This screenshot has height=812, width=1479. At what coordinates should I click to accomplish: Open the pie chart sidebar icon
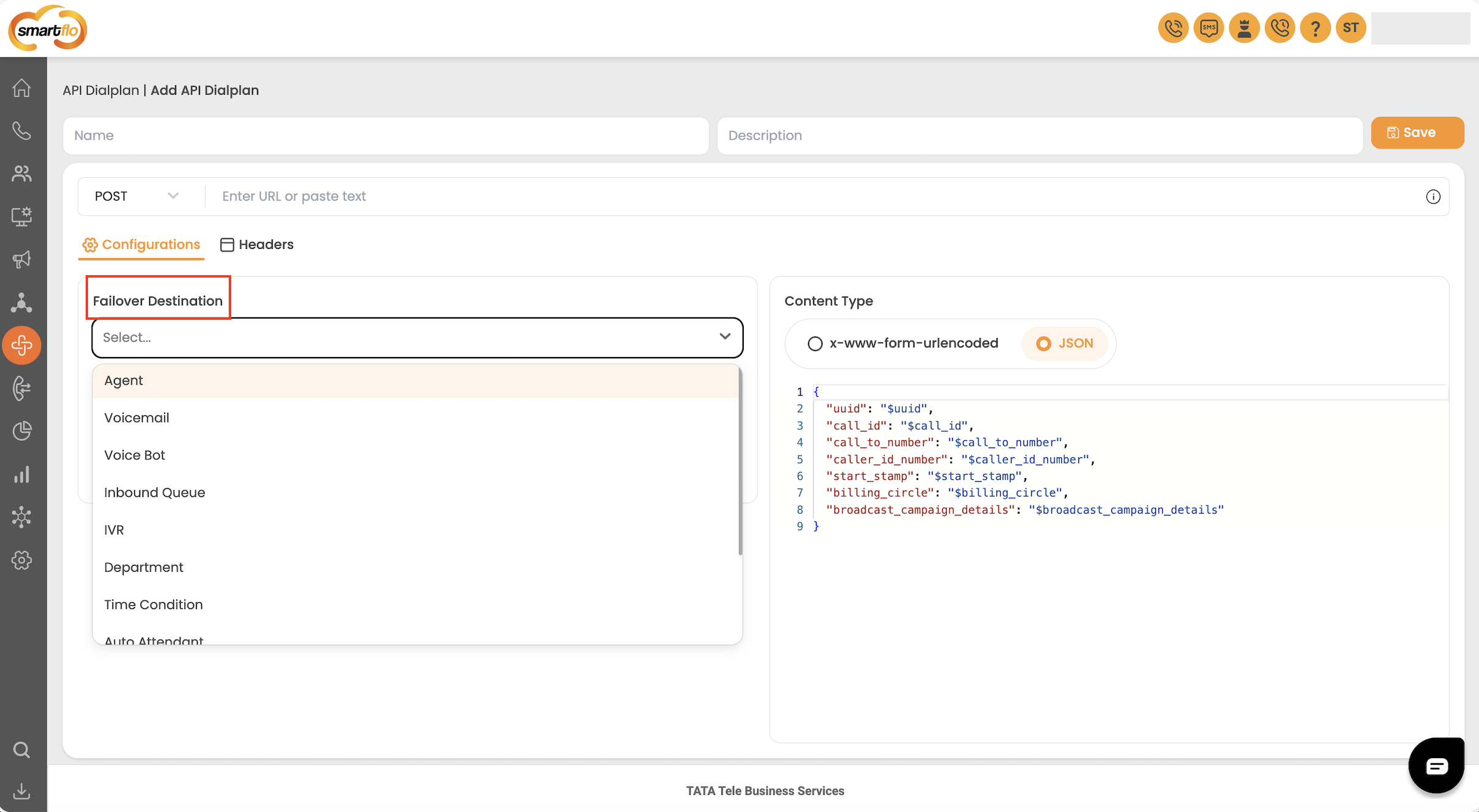21,431
